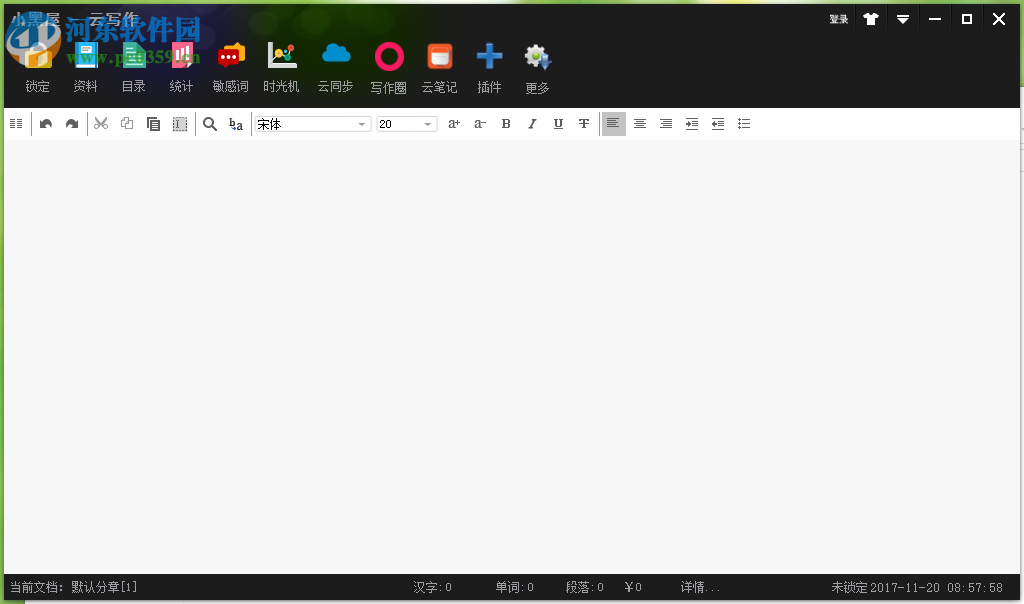Click the select all icon
The height and width of the screenshot is (604, 1024).
click(180, 123)
